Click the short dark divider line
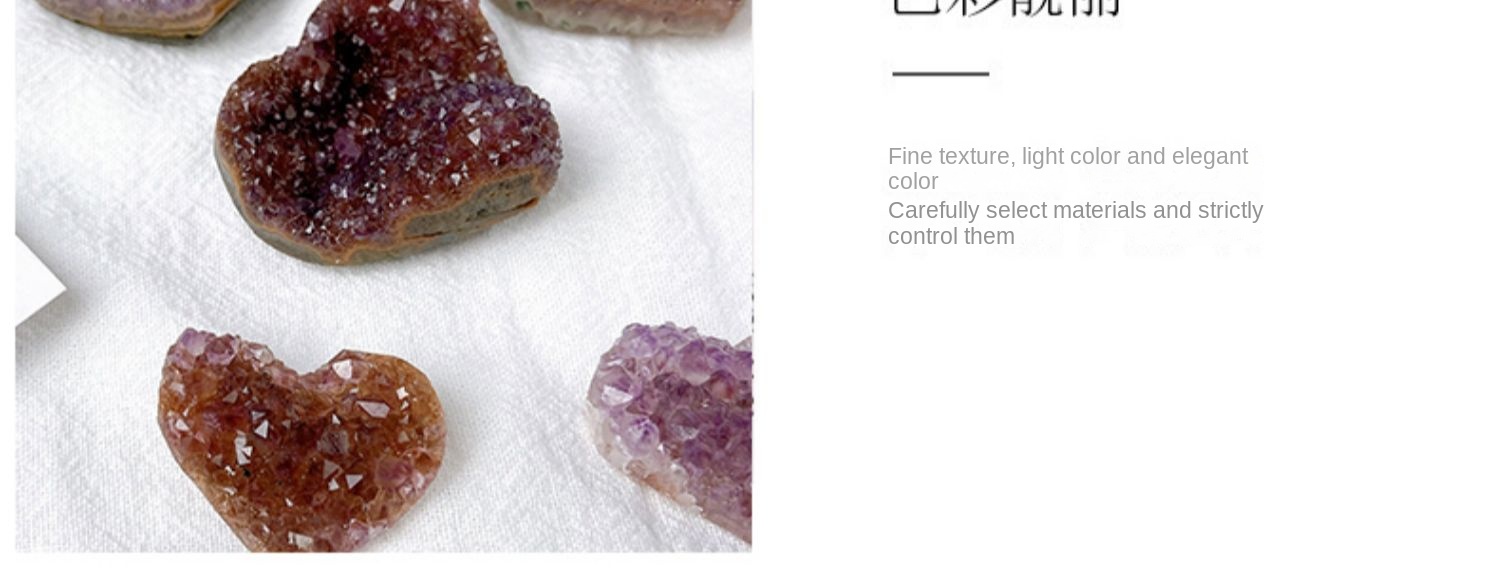The width and height of the screenshot is (1500, 571). coord(940,73)
